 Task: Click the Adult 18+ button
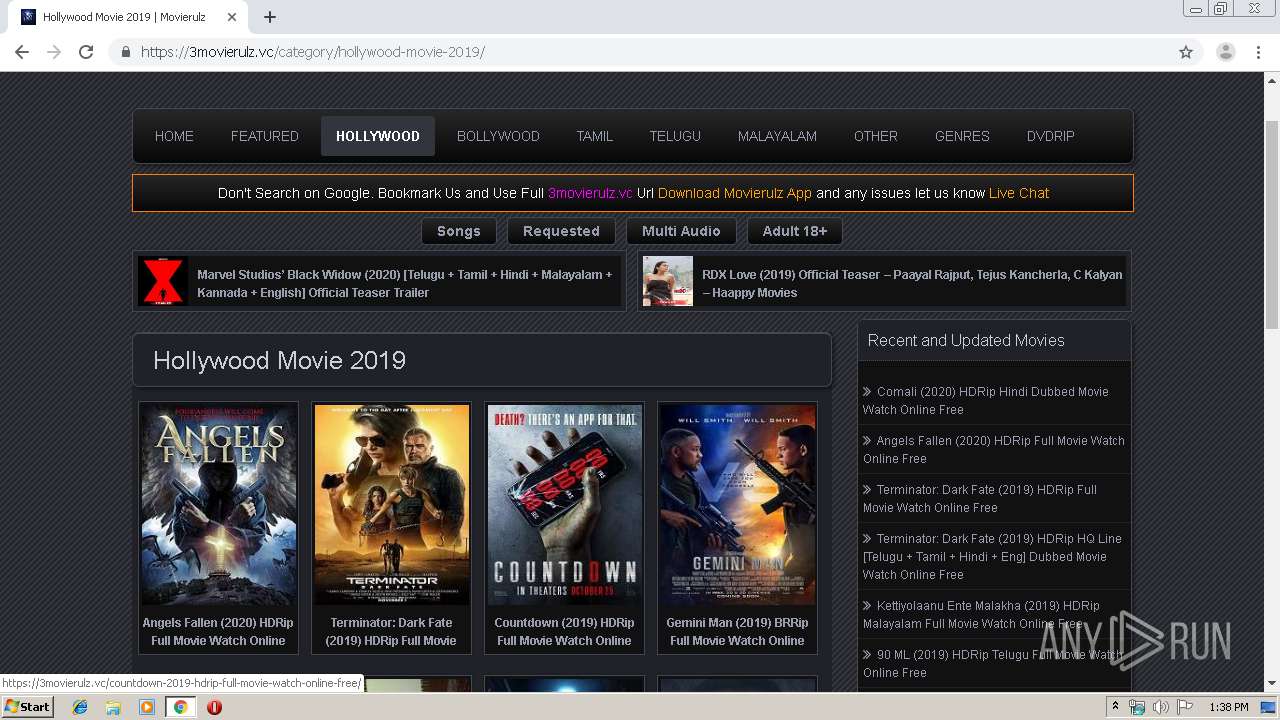795,231
